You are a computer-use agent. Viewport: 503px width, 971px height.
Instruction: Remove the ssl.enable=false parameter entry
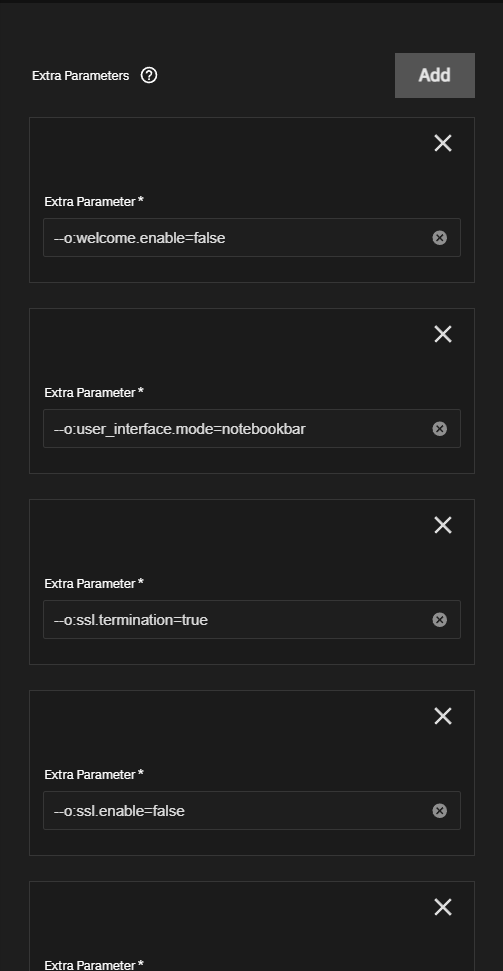coord(443,716)
